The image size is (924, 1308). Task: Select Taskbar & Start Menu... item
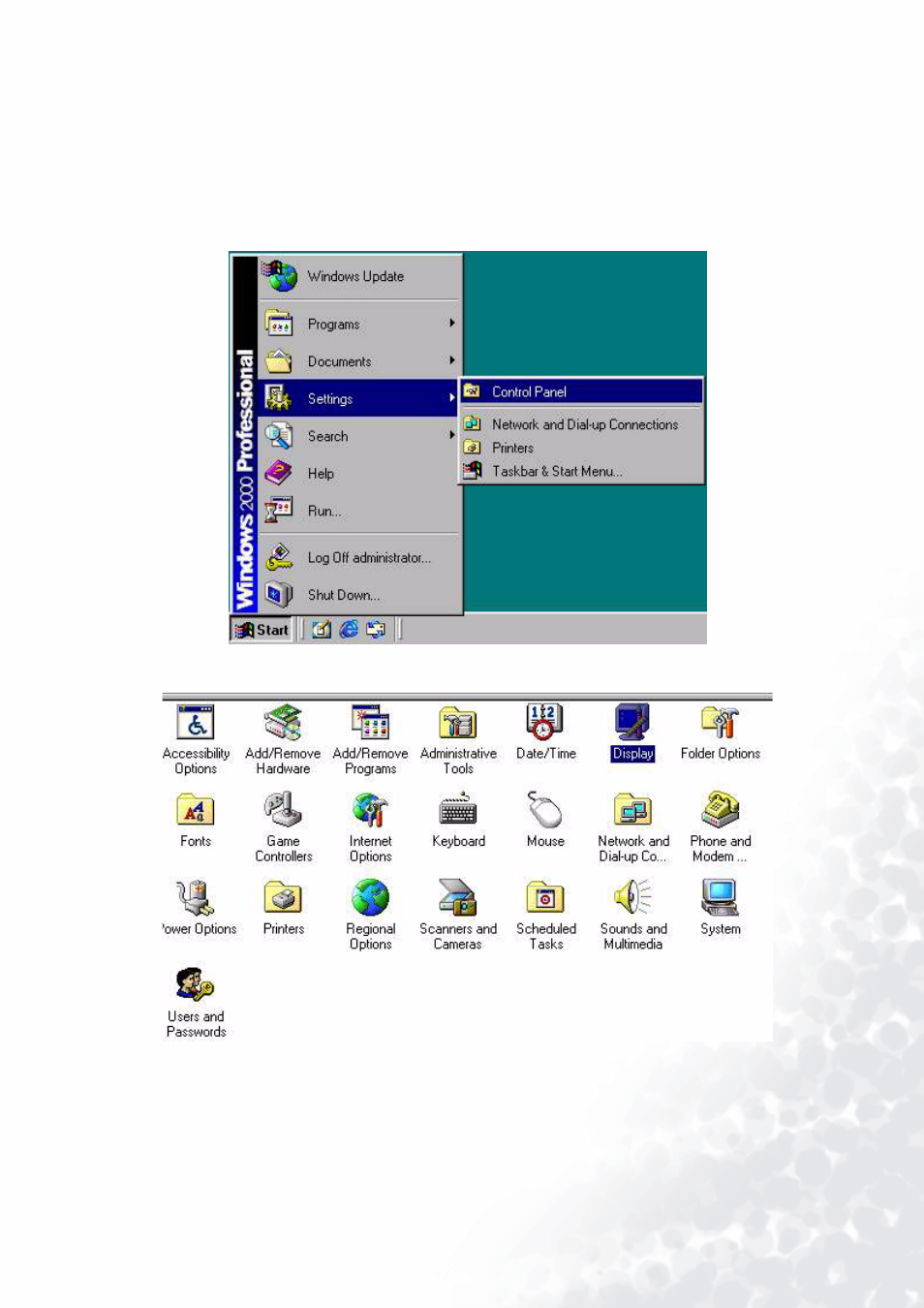point(581,471)
